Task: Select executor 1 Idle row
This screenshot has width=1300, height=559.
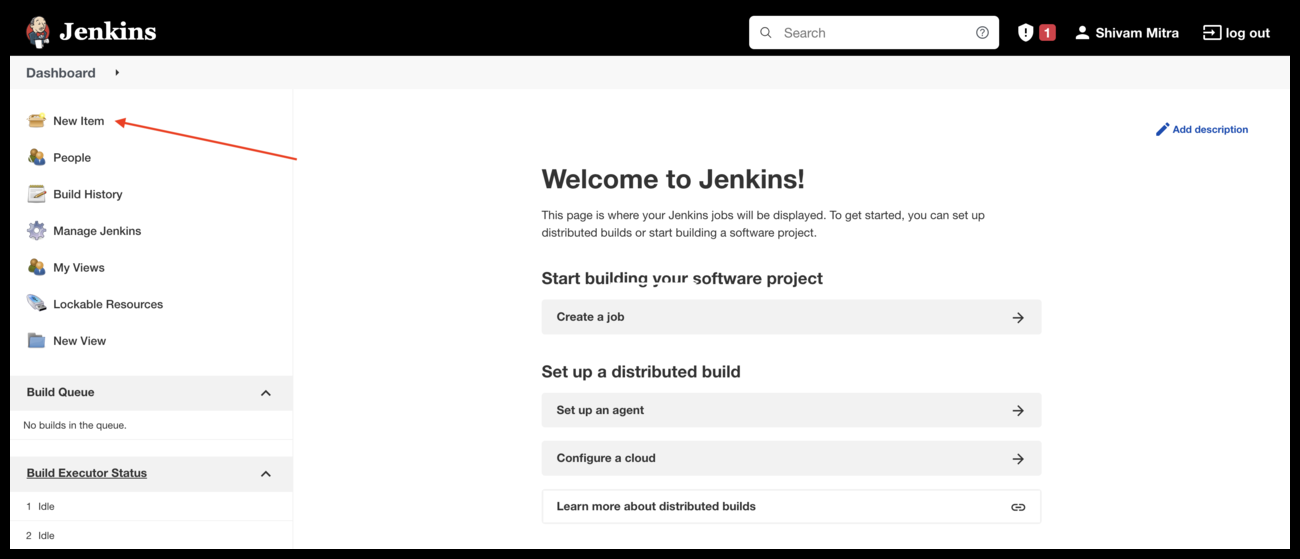Action: click(151, 507)
